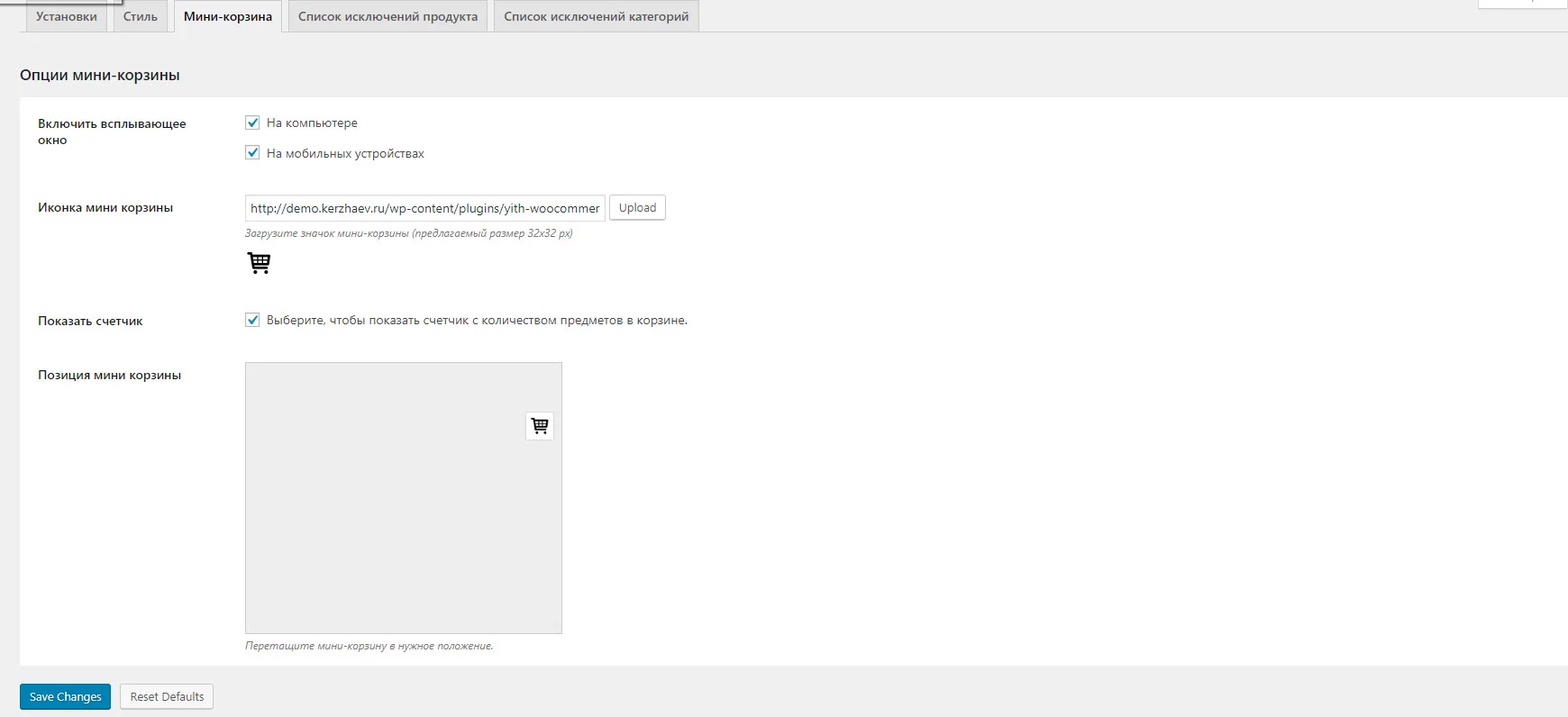Click the counter description label text
Viewport: 1568px width, 717px height.
(x=477, y=320)
